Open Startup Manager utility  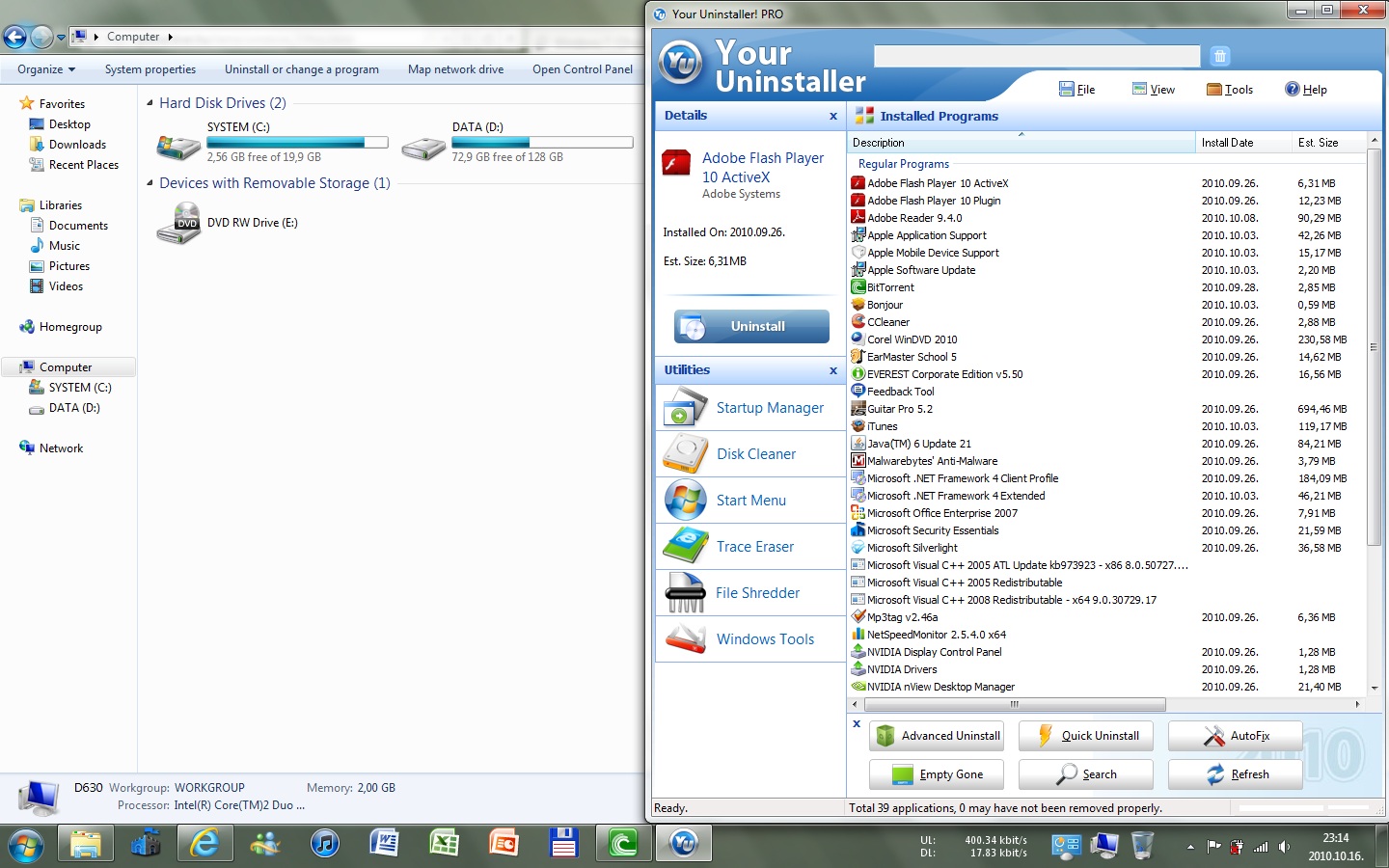click(750, 408)
